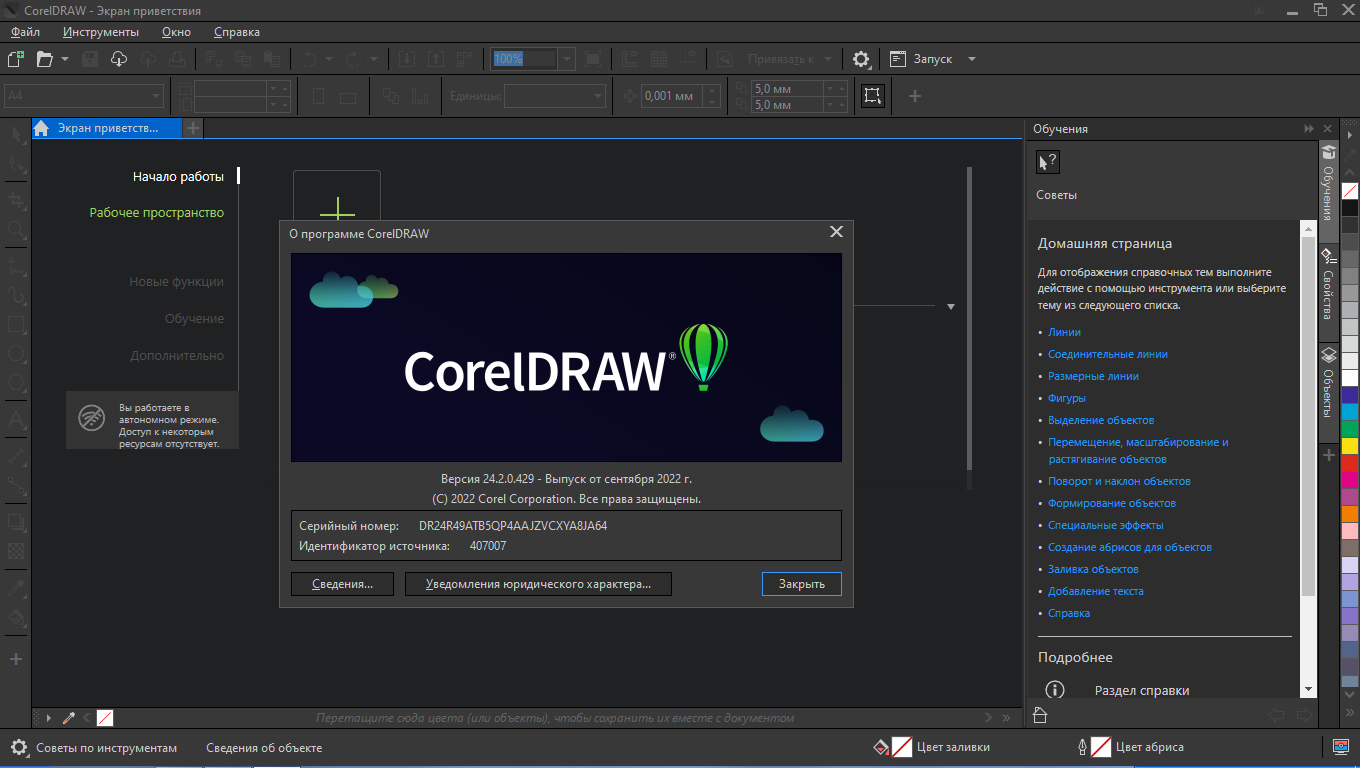Image resolution: width=1360 pixels, height=768 pixels.
Task: Click the nudge distance 0,001 мм field
Action: (x=670, y=96)
